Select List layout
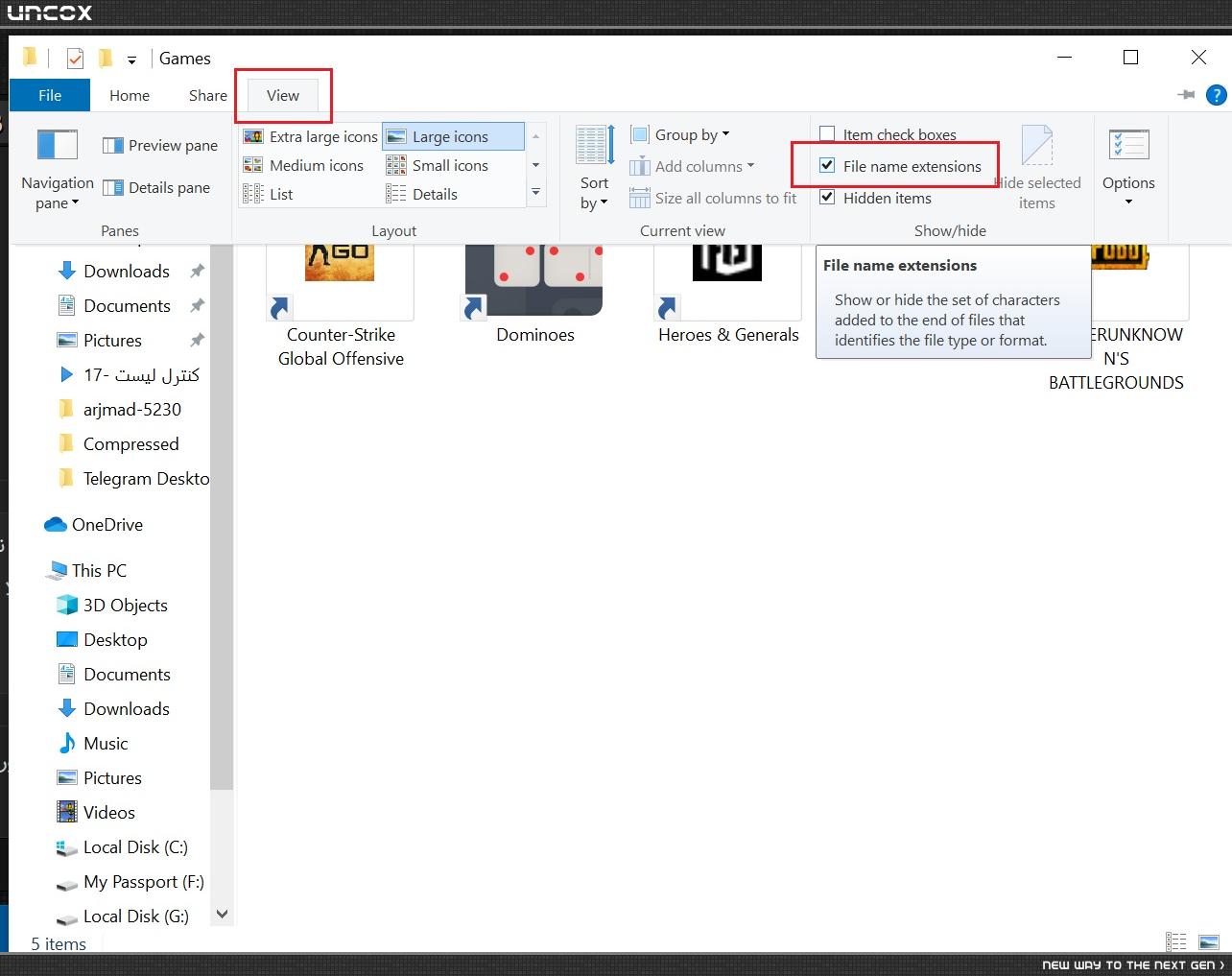The width and height of the screenshot is (1232, 976). pyautogui.click(x=269, y=194)
